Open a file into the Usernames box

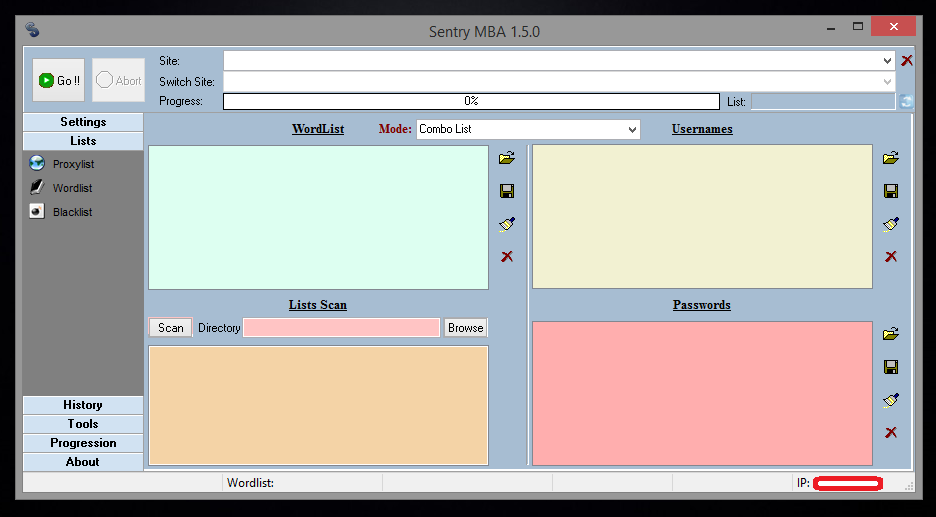[x=891, y=158]
